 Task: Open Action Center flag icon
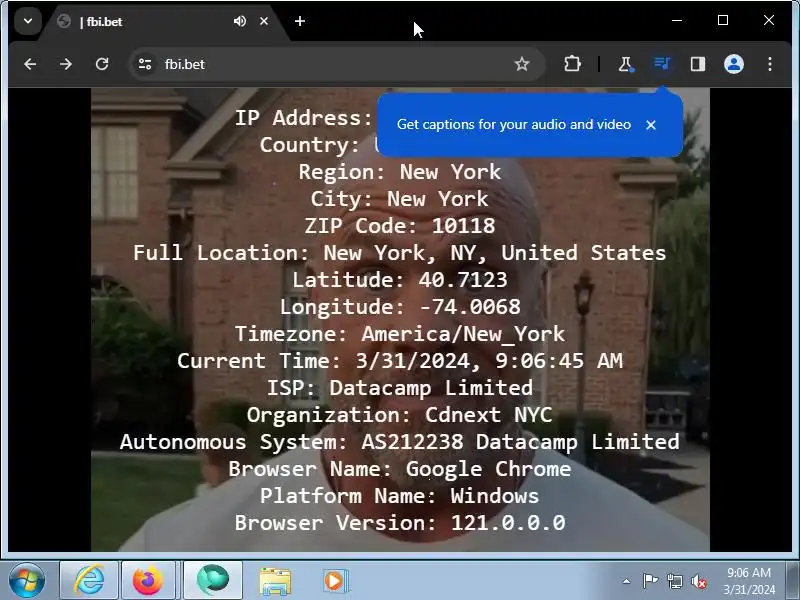pyautogui.click(x=650, y=581)
